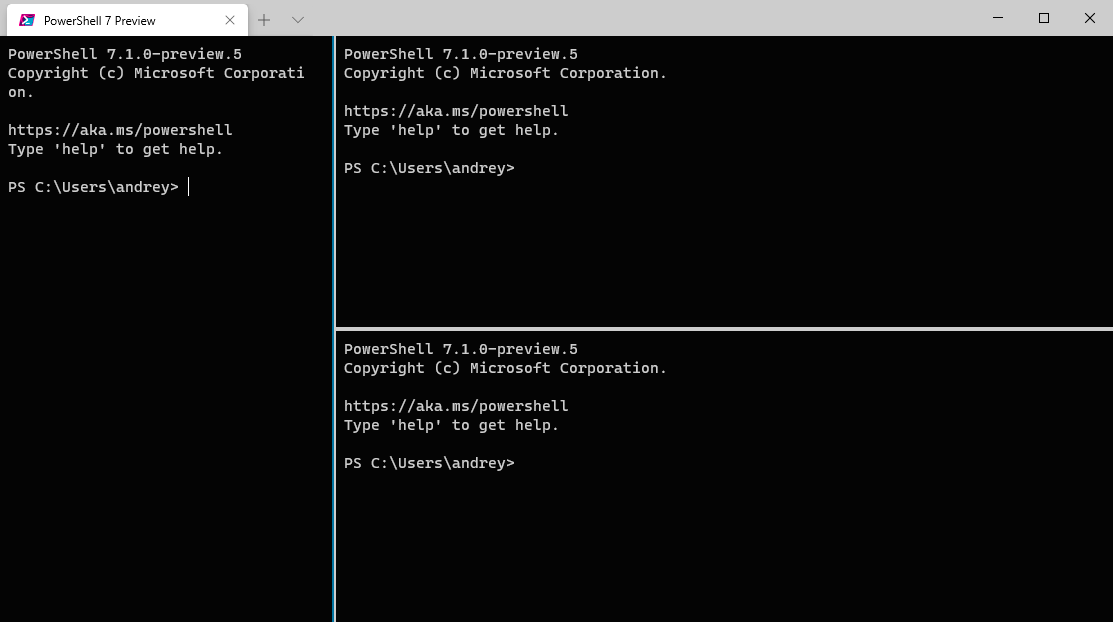1113x622 pixels.
Task: Open a new tab with the plus button
Action: tap(264, 20)
